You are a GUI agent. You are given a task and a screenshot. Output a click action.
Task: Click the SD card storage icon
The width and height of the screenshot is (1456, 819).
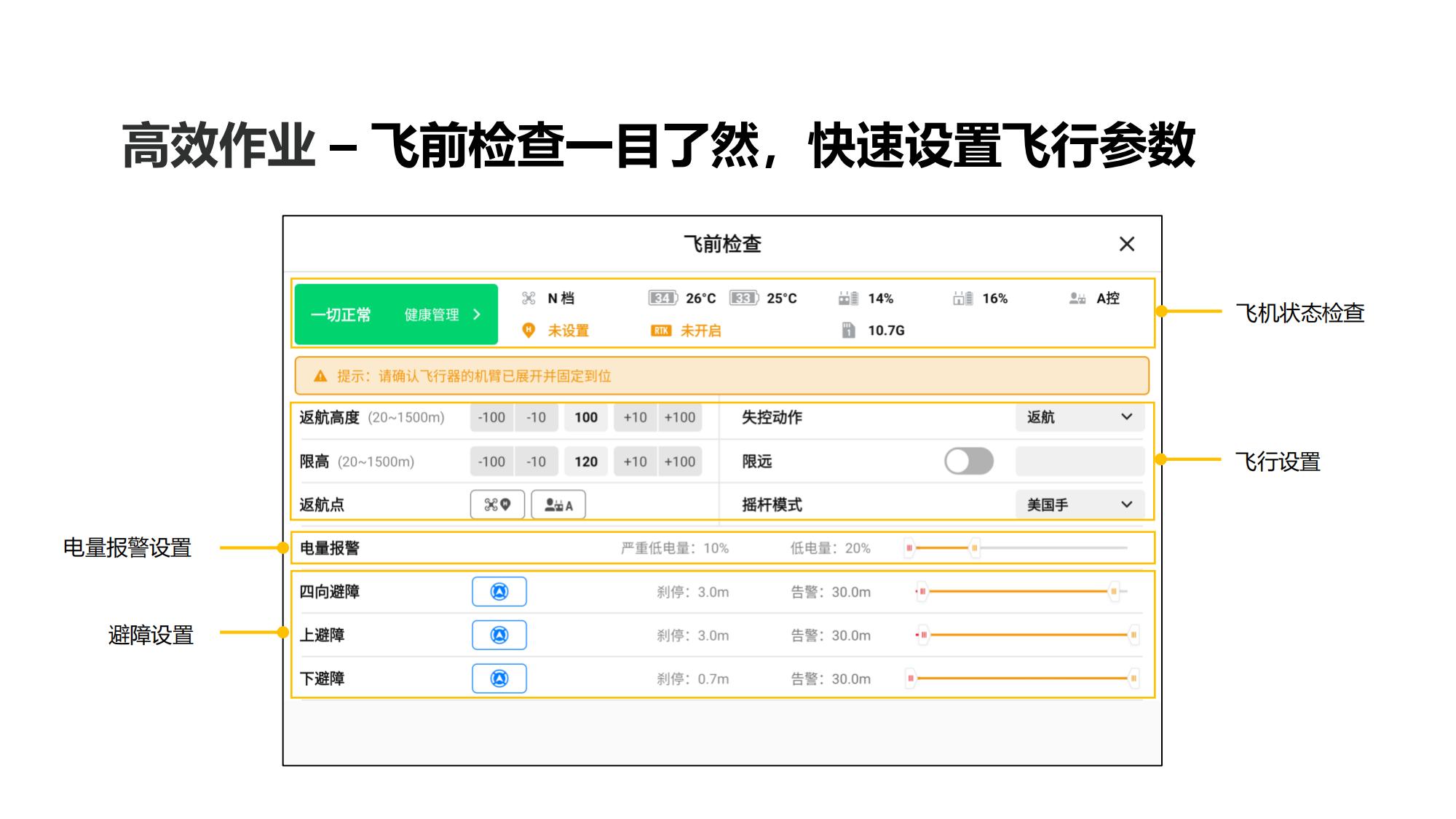(848, 331)
